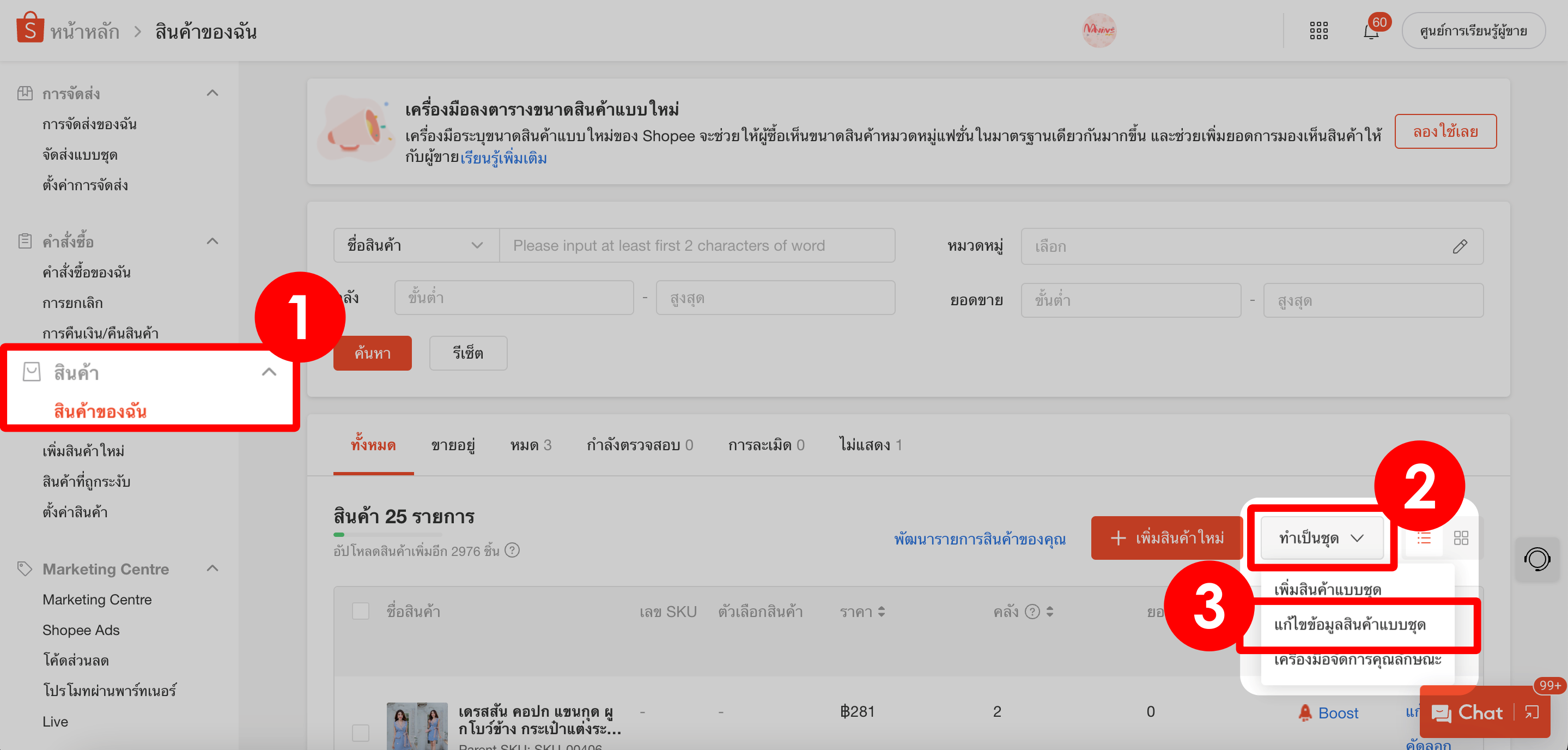Click the Boost rocket icon on product row
The width and height of the screenshot is (1568, 750).
(x=1304, y=712)
